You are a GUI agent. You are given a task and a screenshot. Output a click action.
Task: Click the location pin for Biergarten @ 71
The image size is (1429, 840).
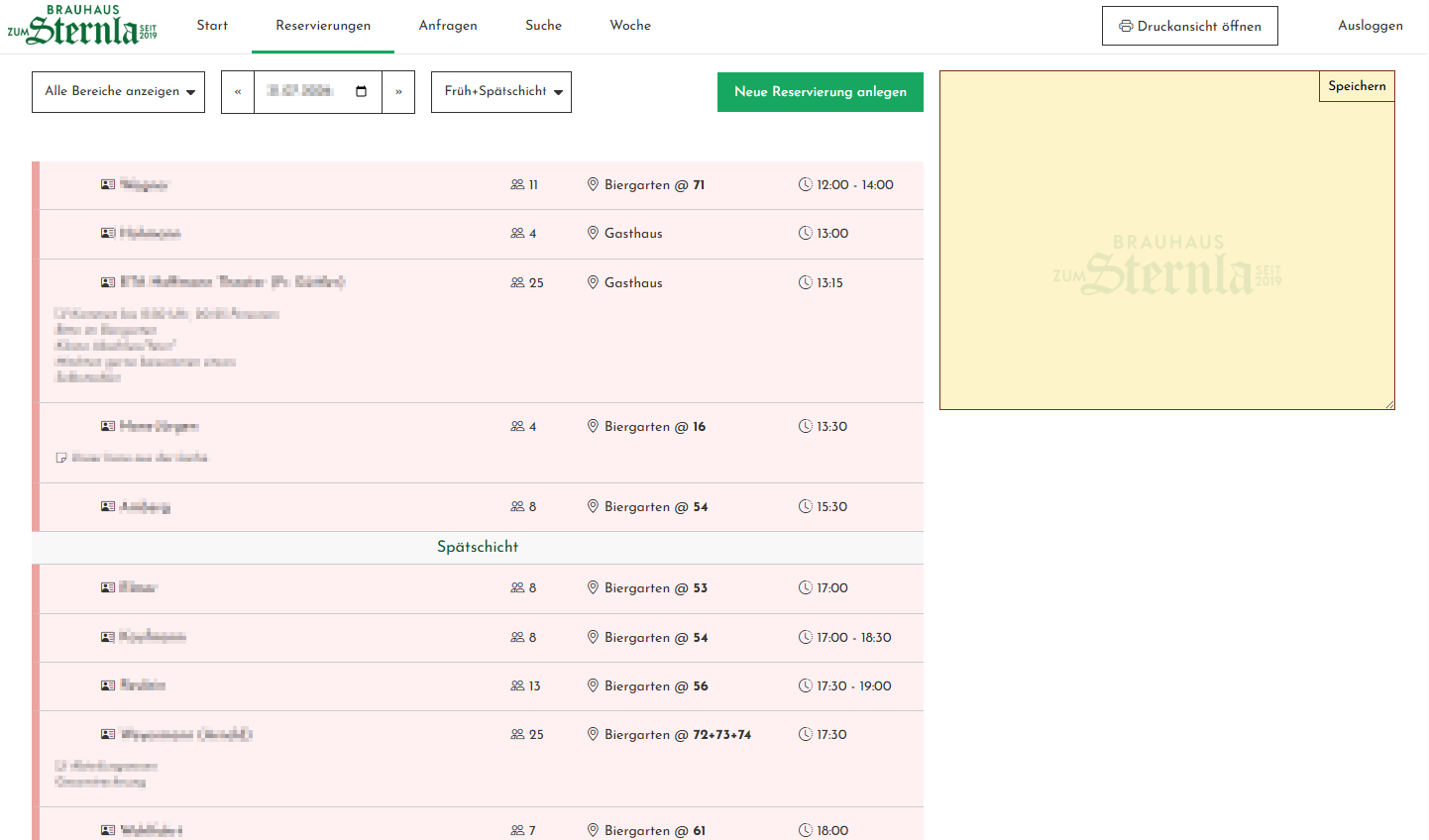pyautogui.click(x=593, y=185)
